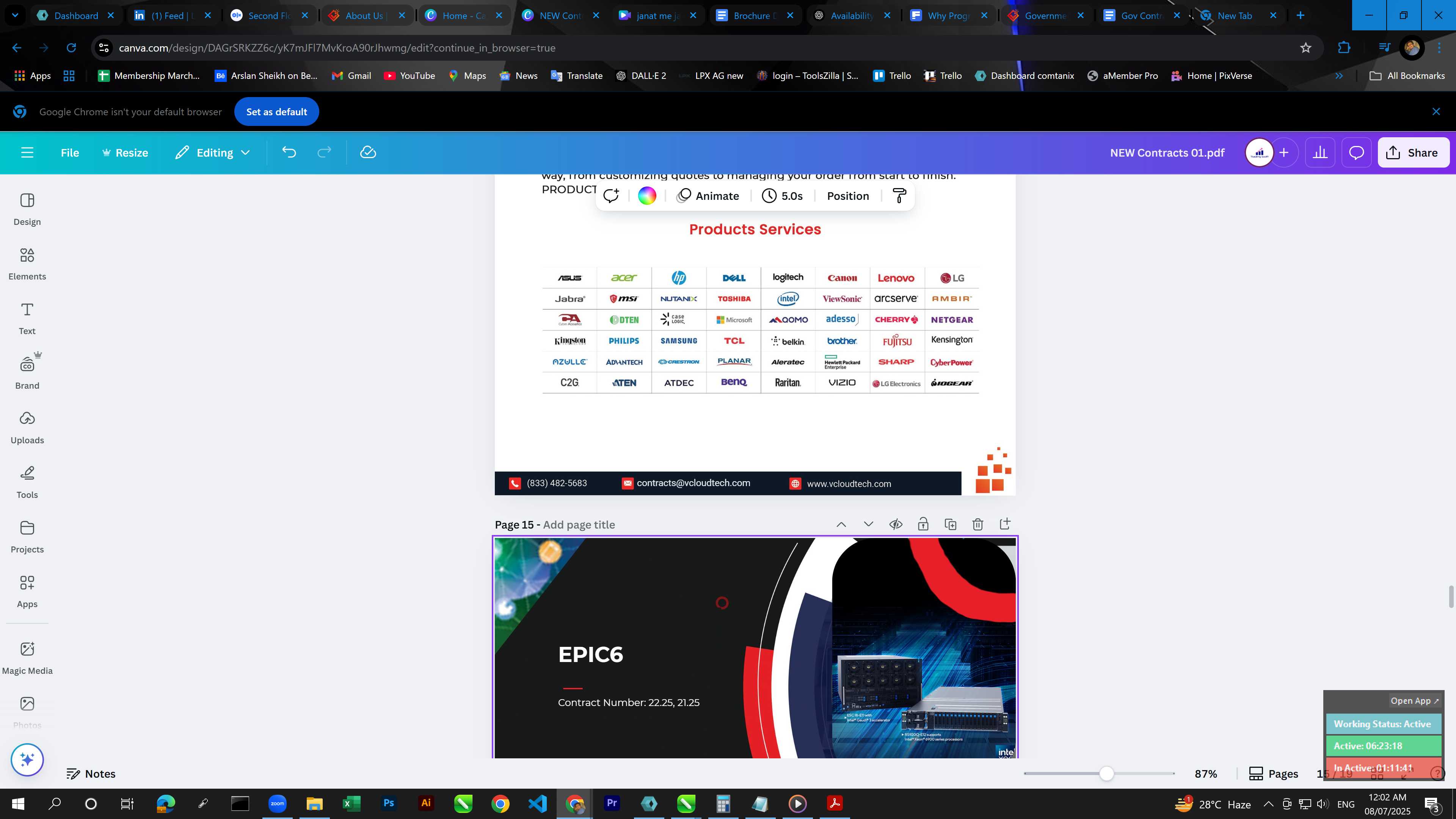Open the Design panel in sidebar
The height and width of the screenshot is (819, 1456).
coord(27,210)
